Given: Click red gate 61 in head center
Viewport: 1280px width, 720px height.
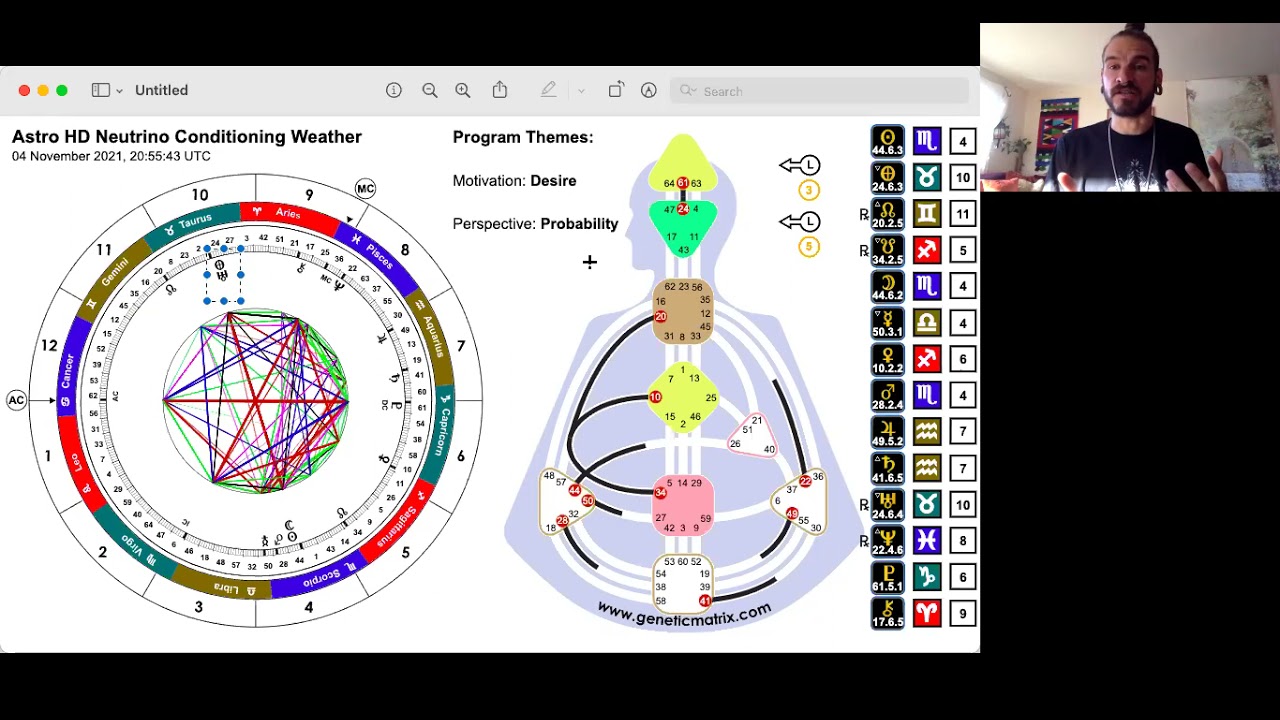Looking at the screenshot, I should tap(682, 183).
